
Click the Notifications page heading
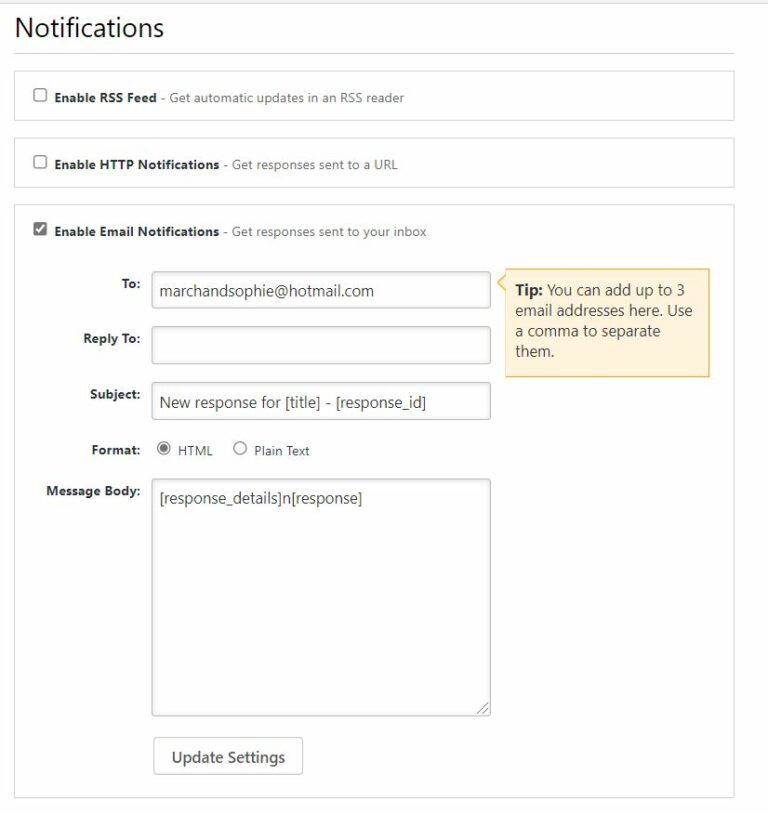point(89,28)
